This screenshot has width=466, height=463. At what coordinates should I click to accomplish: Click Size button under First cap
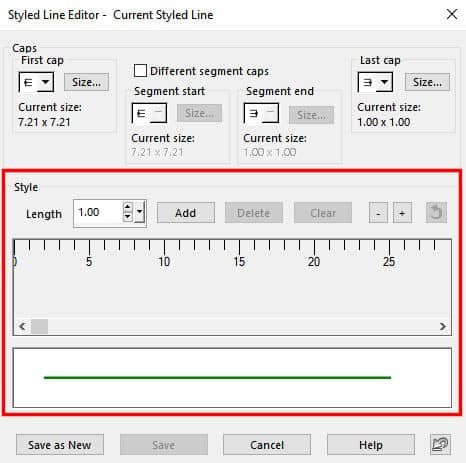[x=86, y=82]
